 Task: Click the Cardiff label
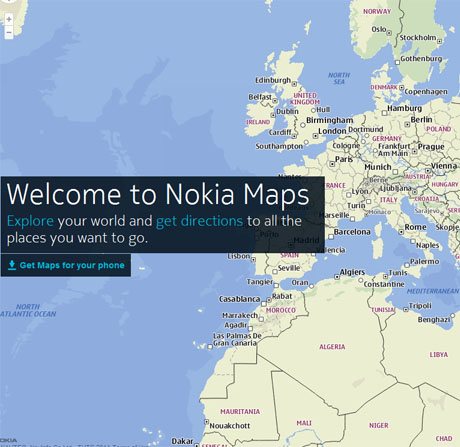(x=280, y=132)
